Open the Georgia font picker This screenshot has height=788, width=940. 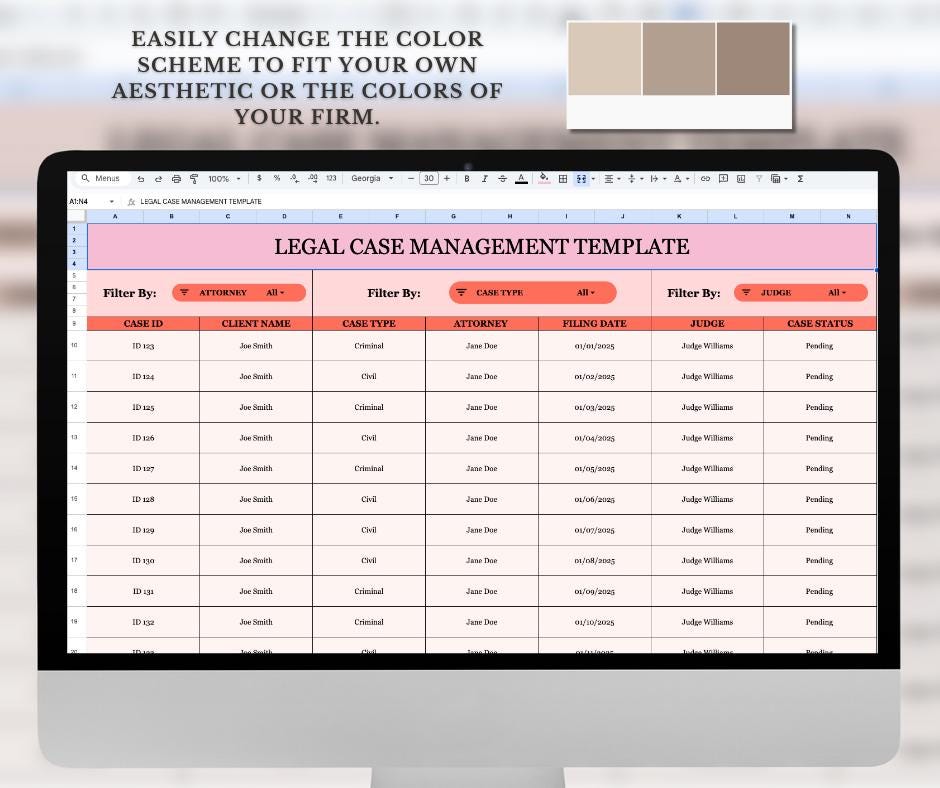pos(370,178)
